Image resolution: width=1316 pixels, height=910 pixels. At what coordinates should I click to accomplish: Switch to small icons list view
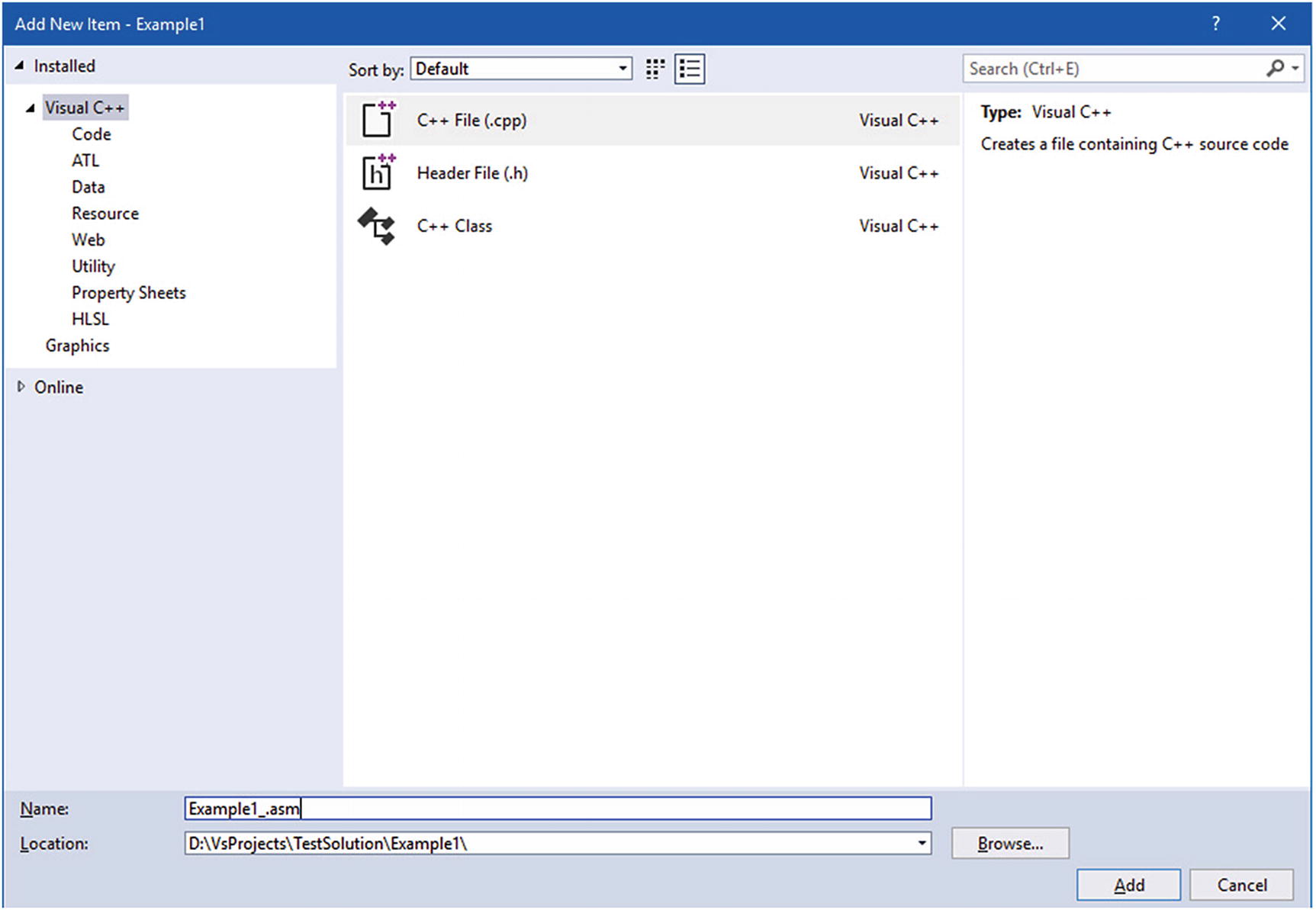coord(690,69)
